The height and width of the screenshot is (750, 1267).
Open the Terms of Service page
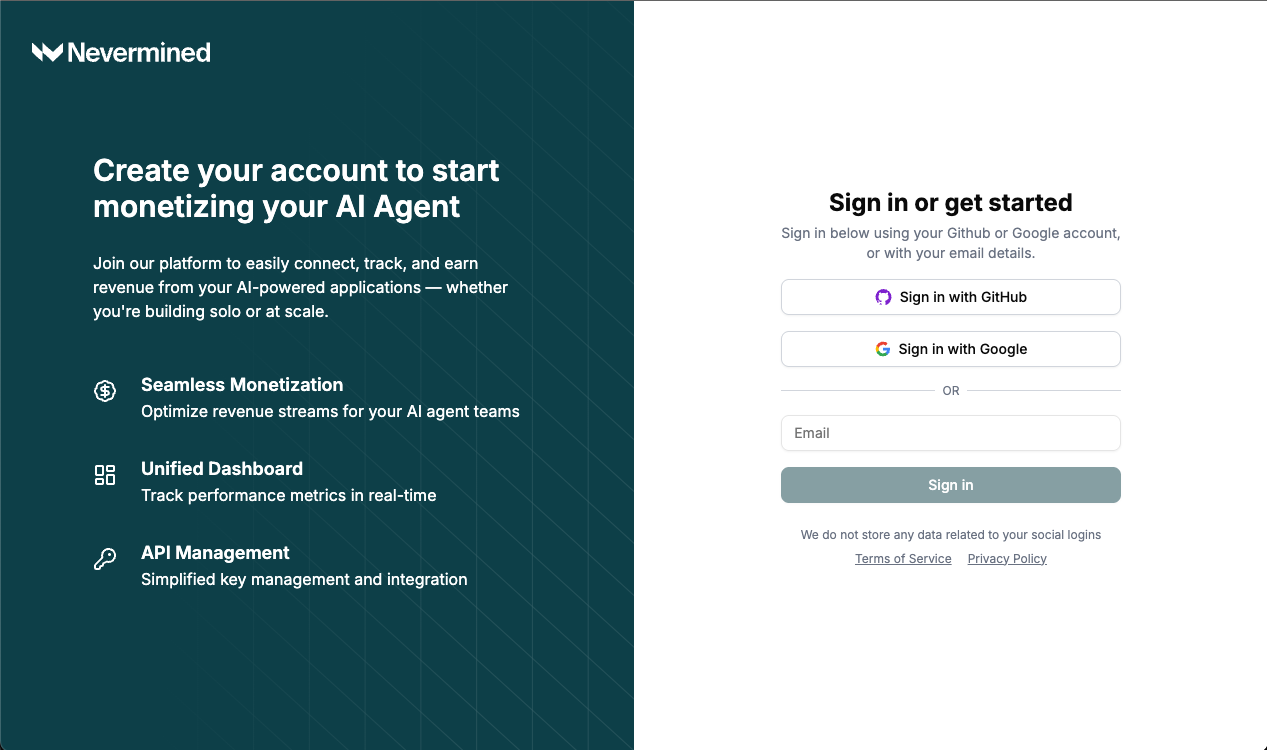coord(903,558)
